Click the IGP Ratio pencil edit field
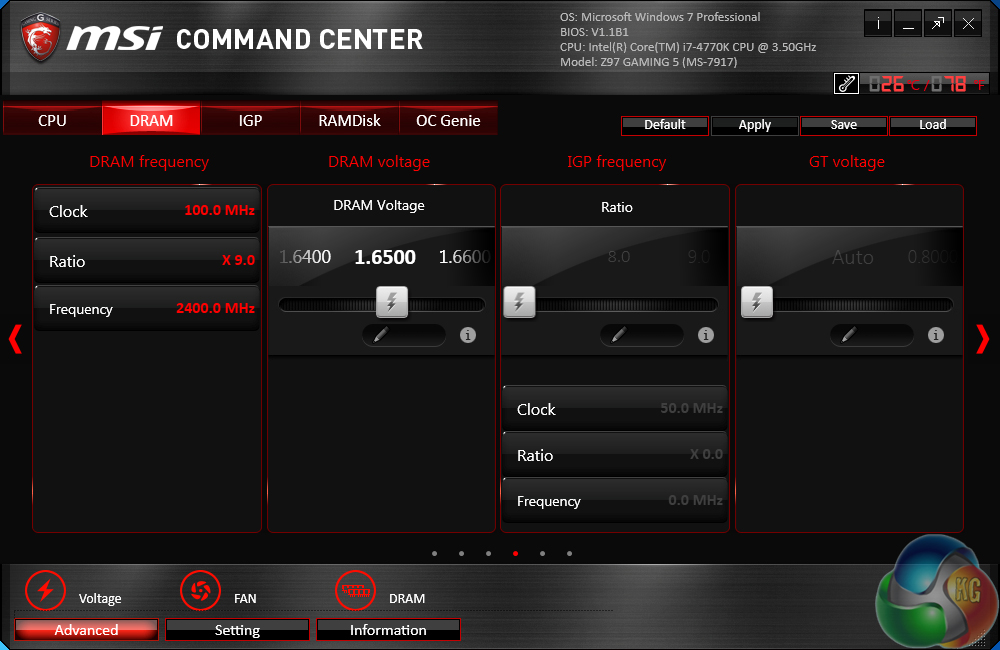The width and height of the screenshot is (1000, 650). click(x=642, y=335)
